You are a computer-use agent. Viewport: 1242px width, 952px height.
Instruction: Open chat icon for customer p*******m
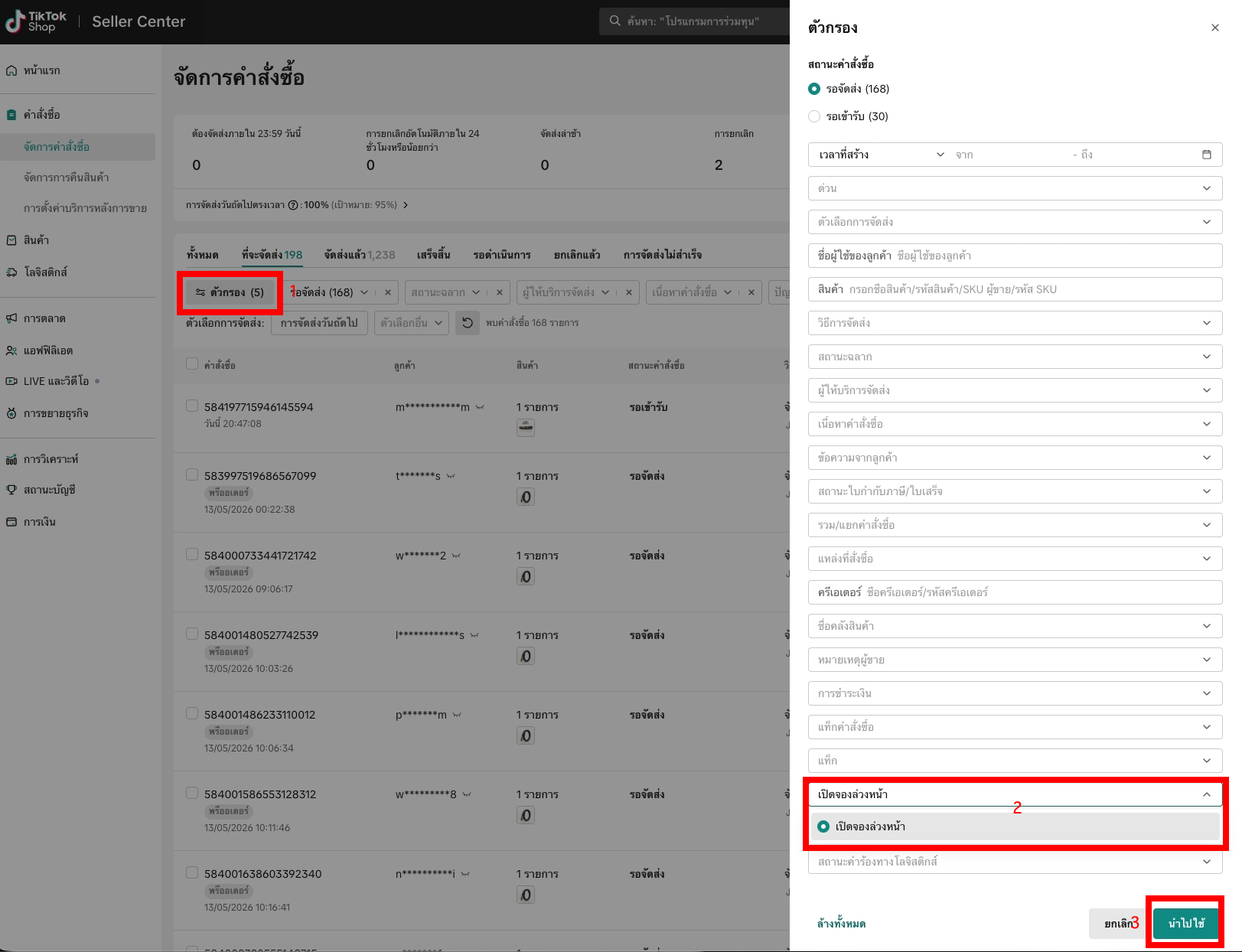pos(457,715)
